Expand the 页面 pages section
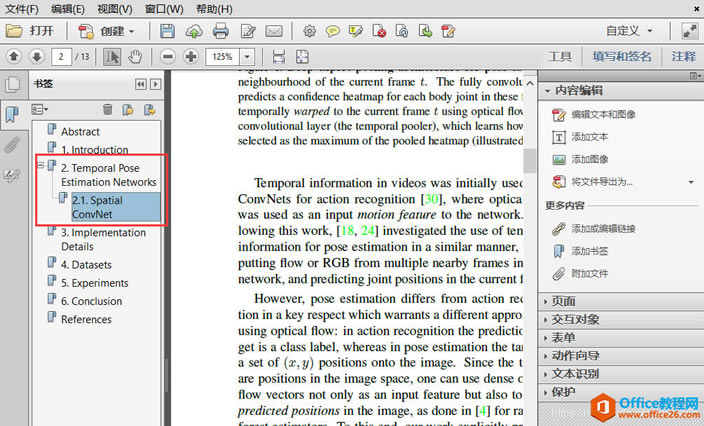This screenshot has width=704, height=426. coord(621,301)
